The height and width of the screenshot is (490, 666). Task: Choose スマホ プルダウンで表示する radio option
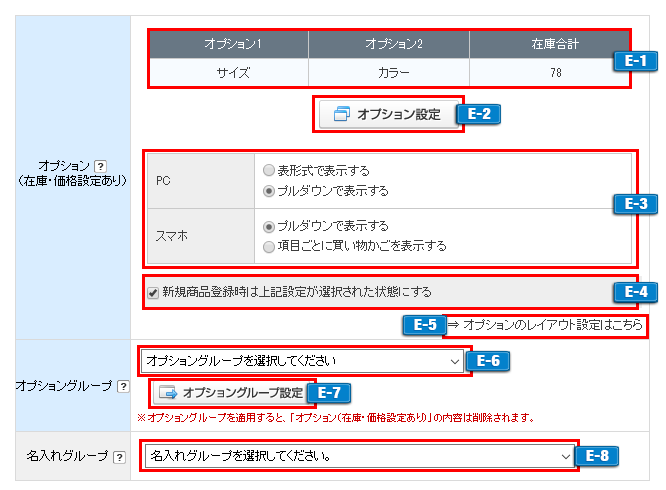tap(268, 226)
